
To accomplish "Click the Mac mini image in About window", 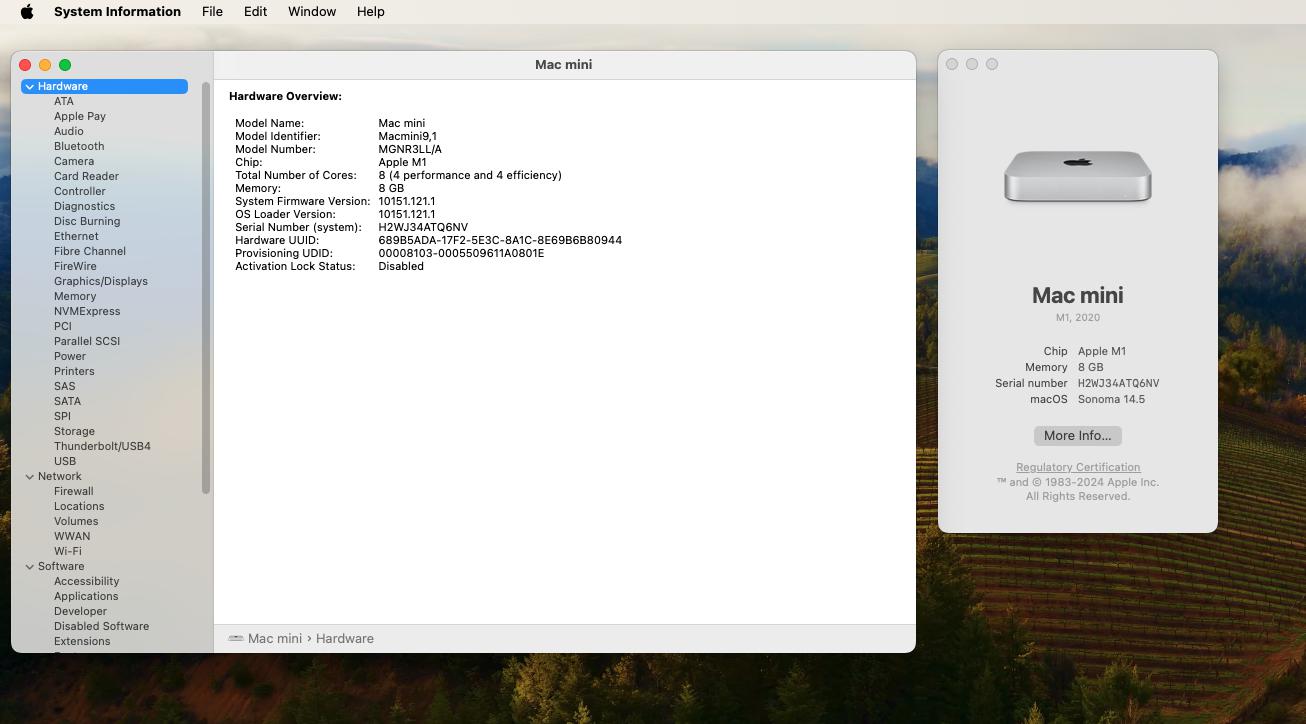I will (1078, 177).
